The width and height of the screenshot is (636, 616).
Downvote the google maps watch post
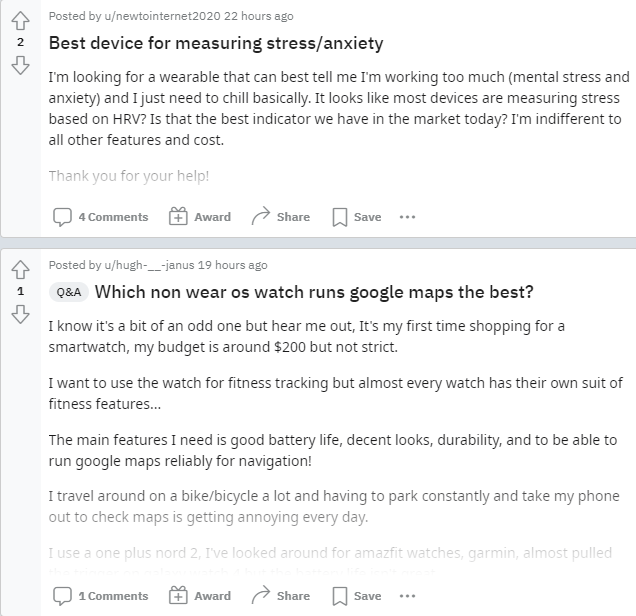pos(20,313)
